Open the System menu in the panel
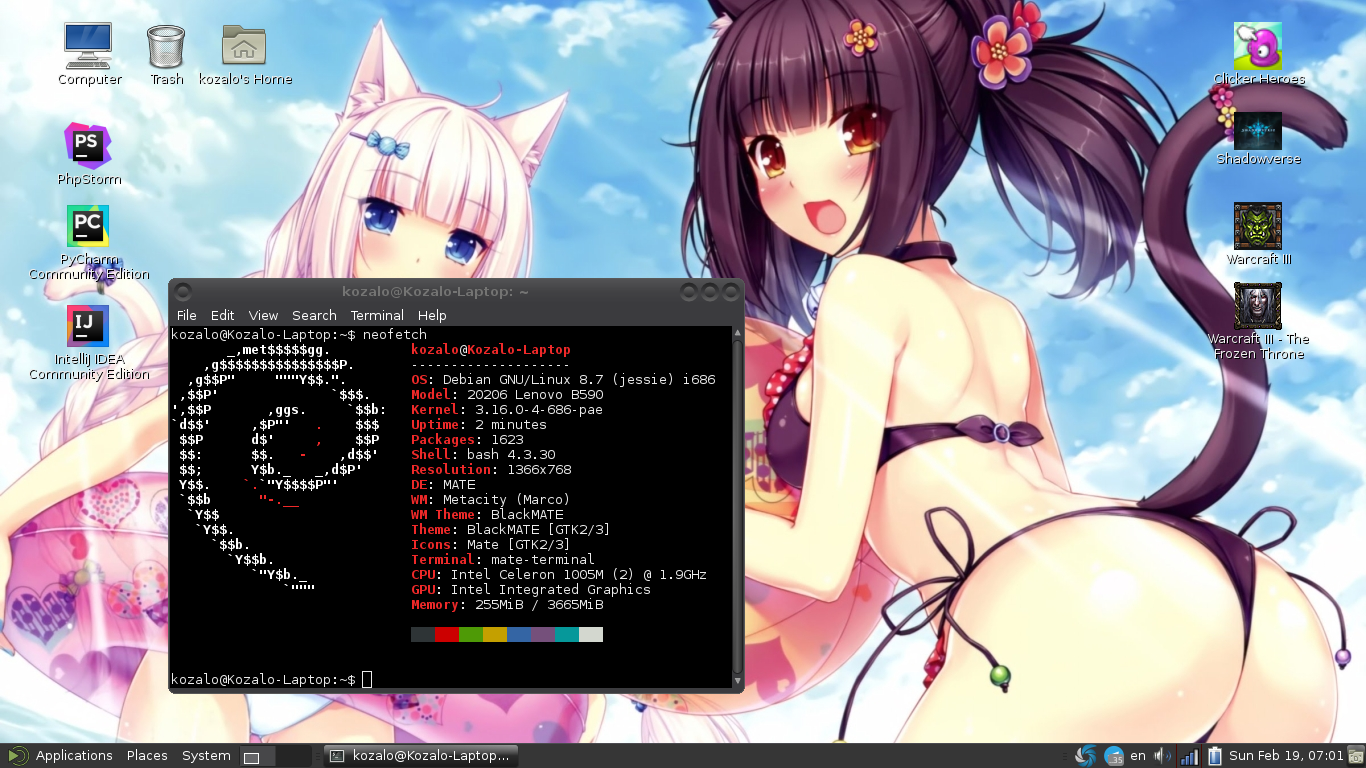 [x=206, y=756]
